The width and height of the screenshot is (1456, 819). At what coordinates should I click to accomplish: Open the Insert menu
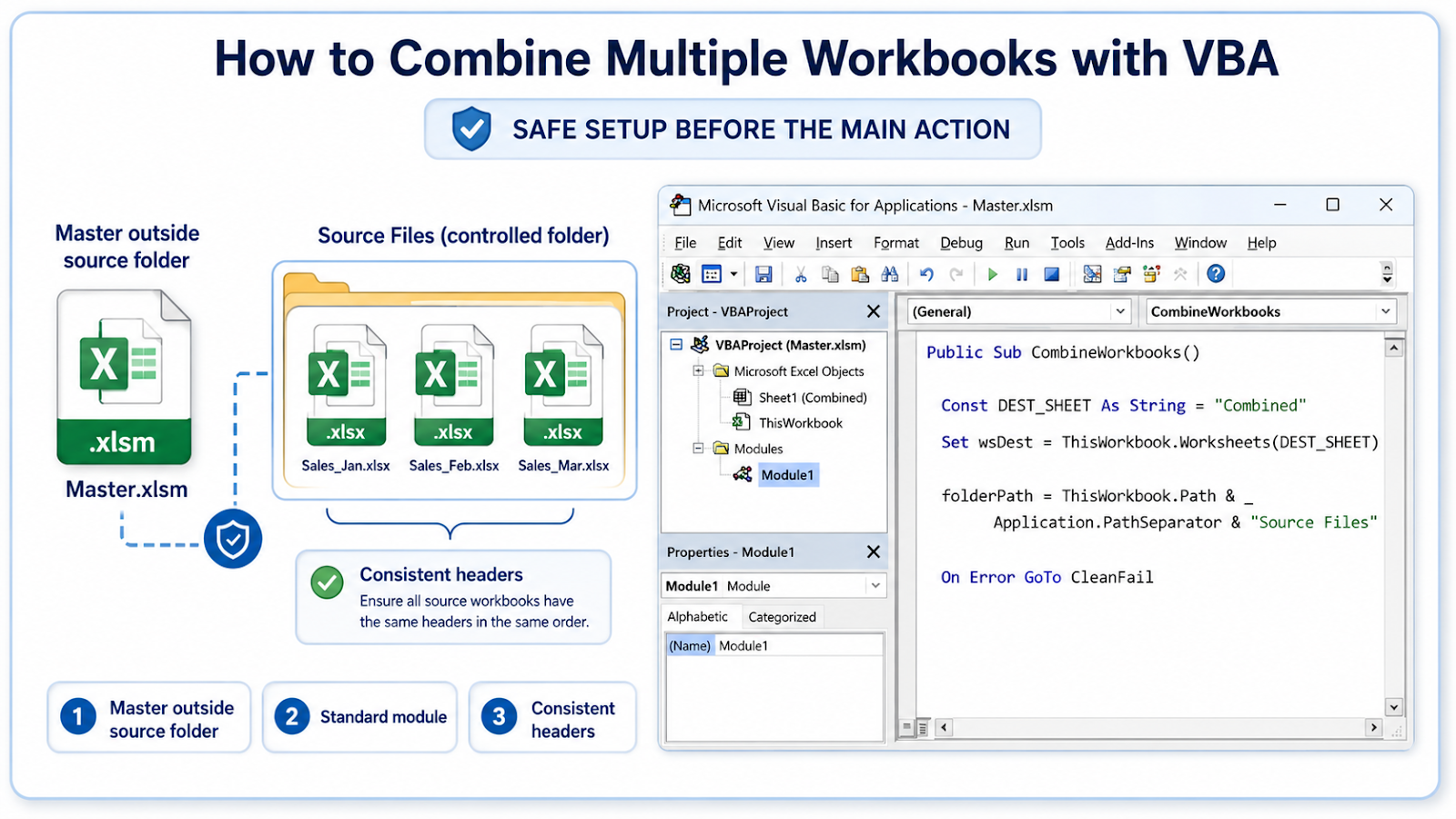(x=834, y=243)
